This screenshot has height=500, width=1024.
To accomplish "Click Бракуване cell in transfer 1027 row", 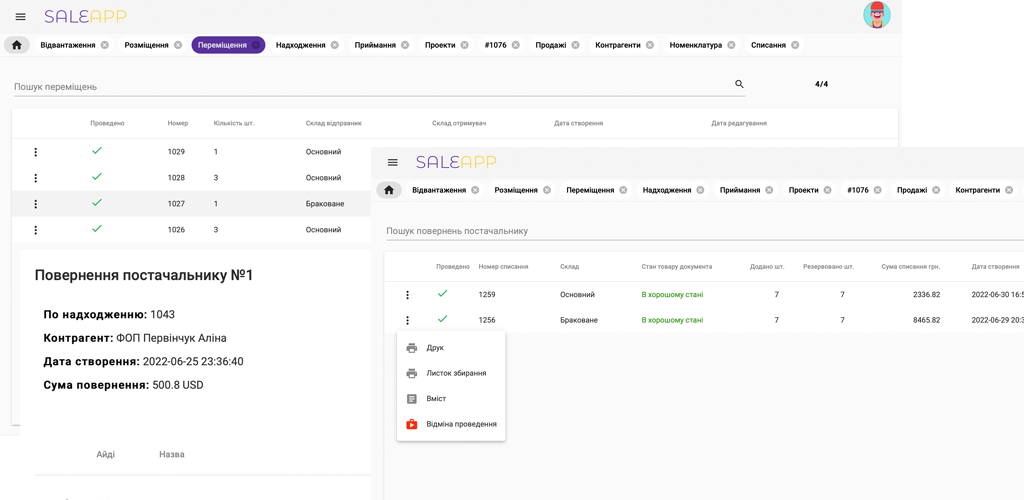I will pyautogui.click(x=325, y=204).
